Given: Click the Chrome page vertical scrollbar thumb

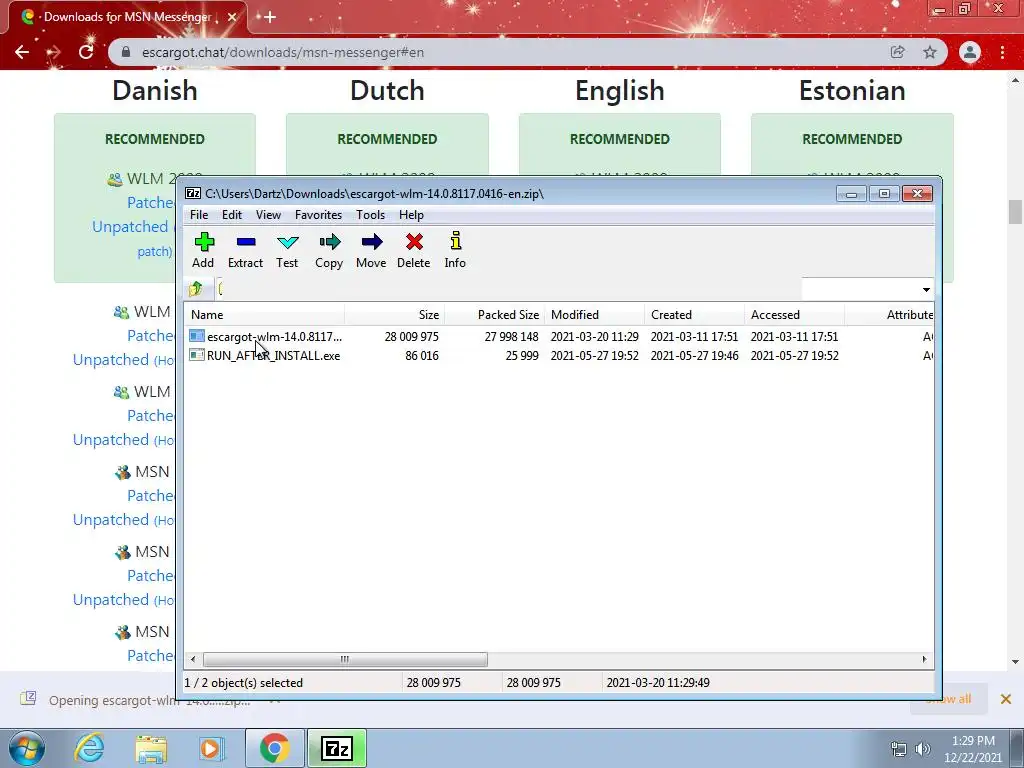Looking at the screenshot, I should pos(1015,212).
